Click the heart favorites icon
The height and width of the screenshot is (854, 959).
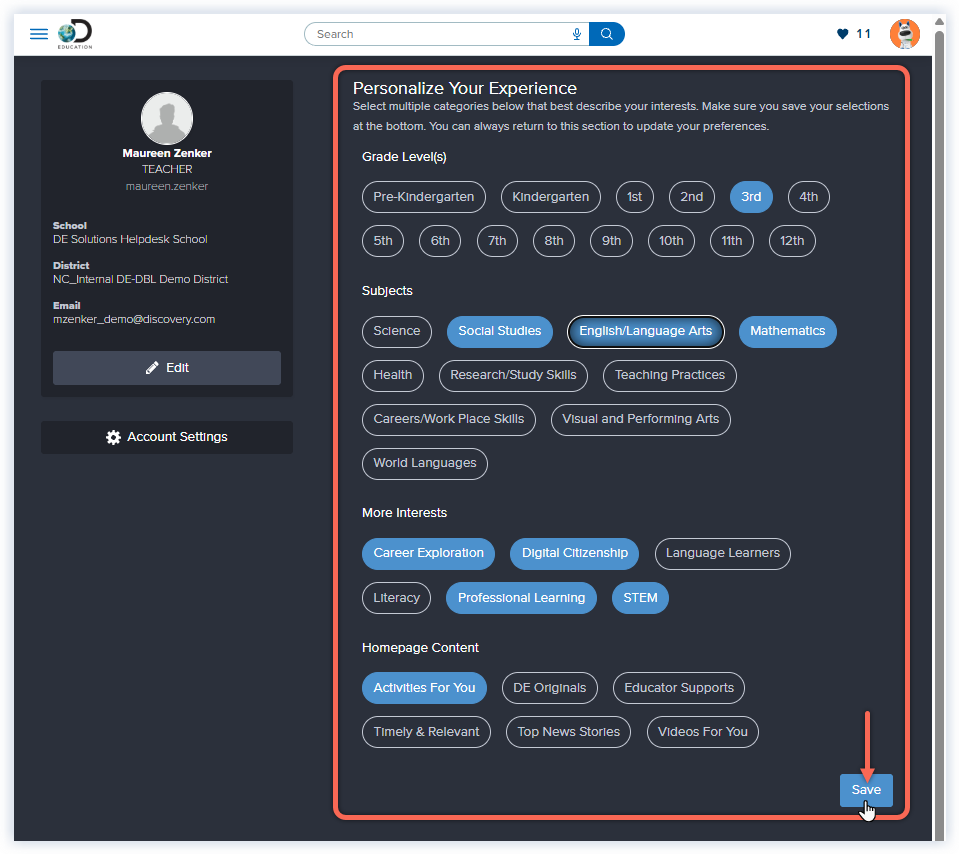coord(842,34)
